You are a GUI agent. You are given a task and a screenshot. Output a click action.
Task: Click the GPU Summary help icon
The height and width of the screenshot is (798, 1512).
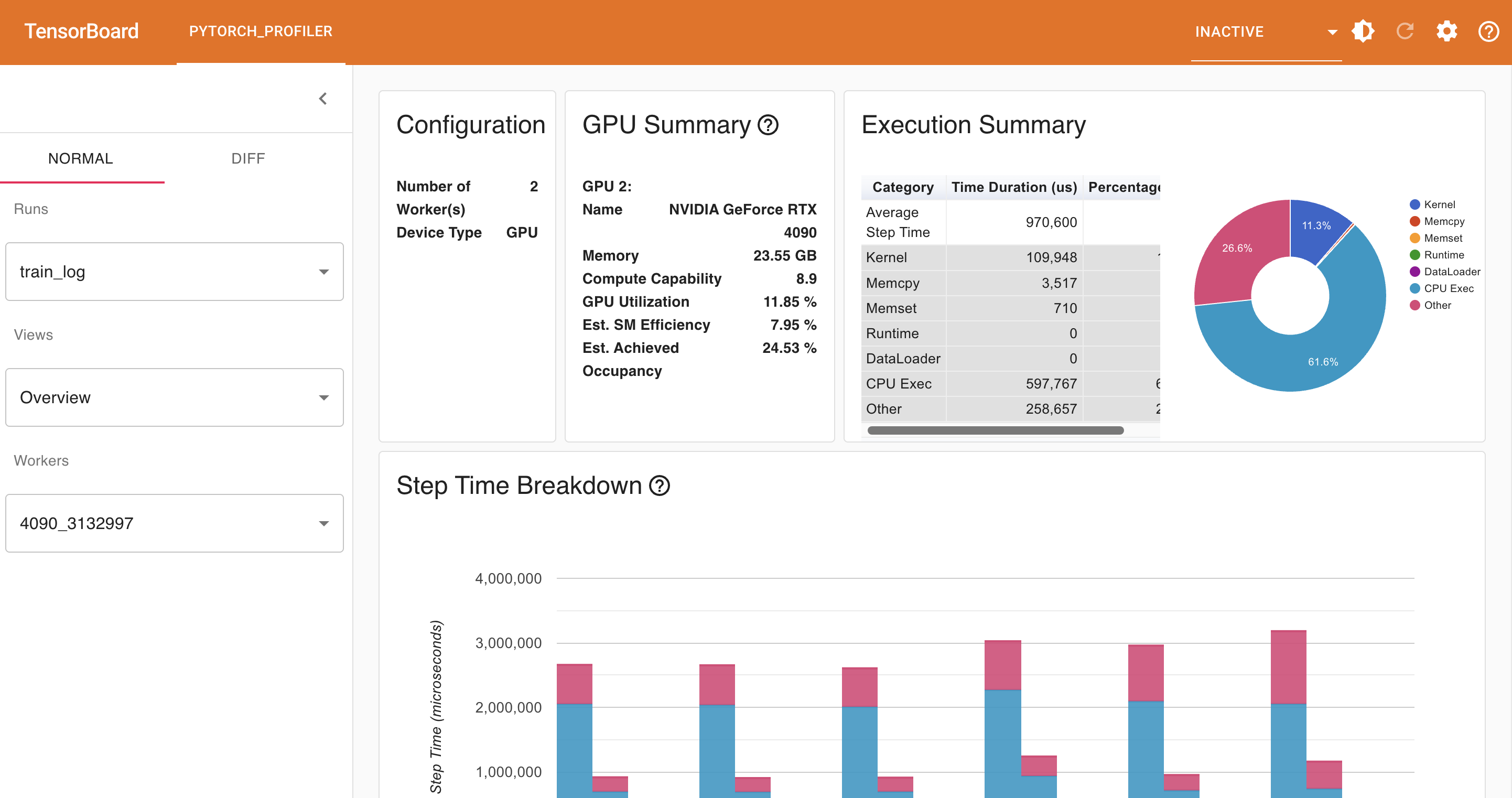click(x=768, y=125)
